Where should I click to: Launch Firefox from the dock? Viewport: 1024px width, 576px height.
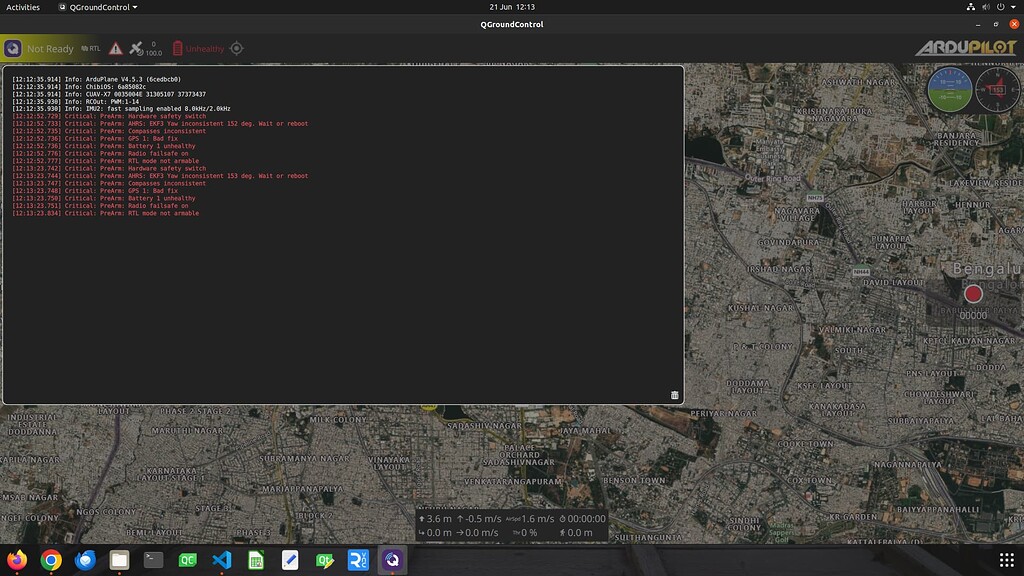[x=15, y=561]
